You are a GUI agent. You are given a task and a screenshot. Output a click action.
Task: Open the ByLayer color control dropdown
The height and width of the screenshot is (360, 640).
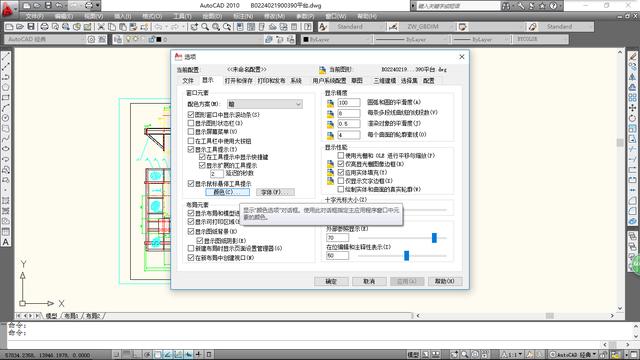(x=337, y=40)
